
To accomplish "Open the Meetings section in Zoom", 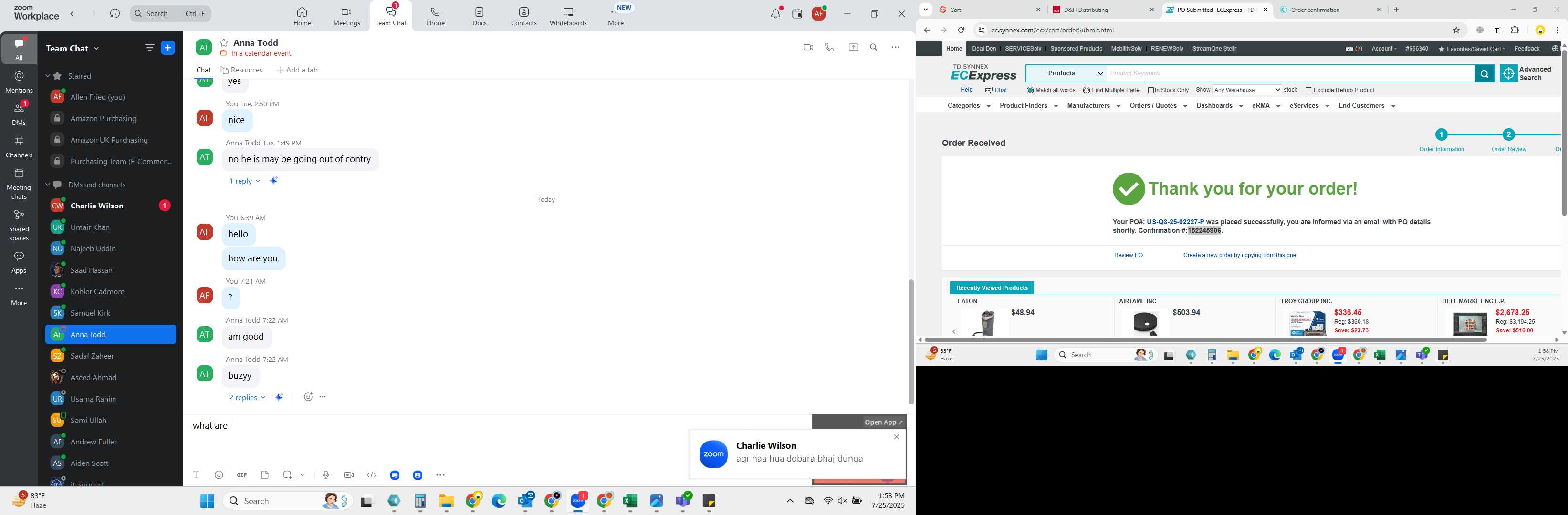I will pyautogui.click(x=346, y=16).
